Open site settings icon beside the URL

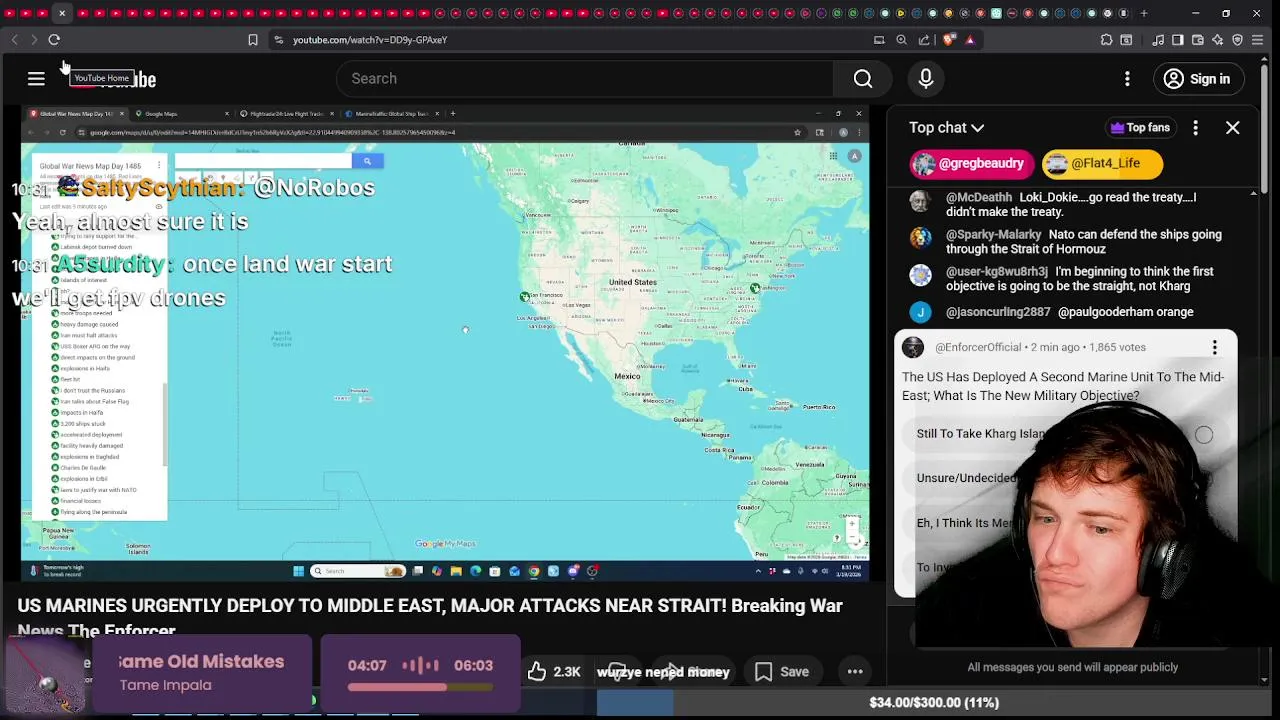coord(279,40)
